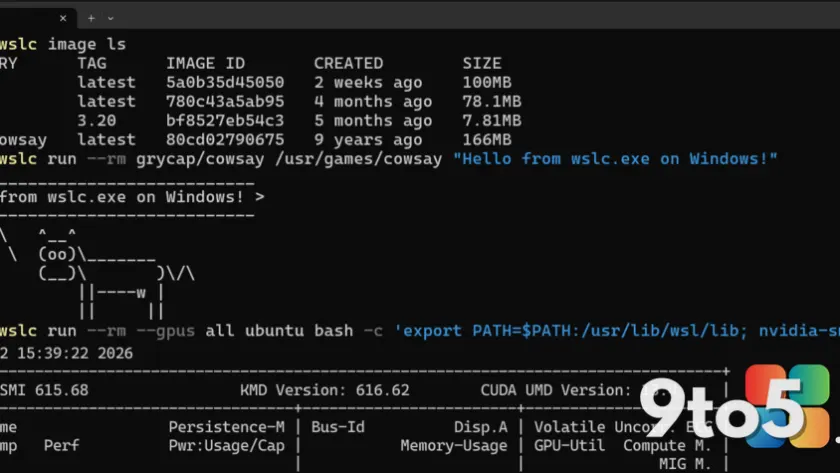This screenshot has width=840, height=473.
Task: Click the 166MB size value
Action: tap(487, 140)
